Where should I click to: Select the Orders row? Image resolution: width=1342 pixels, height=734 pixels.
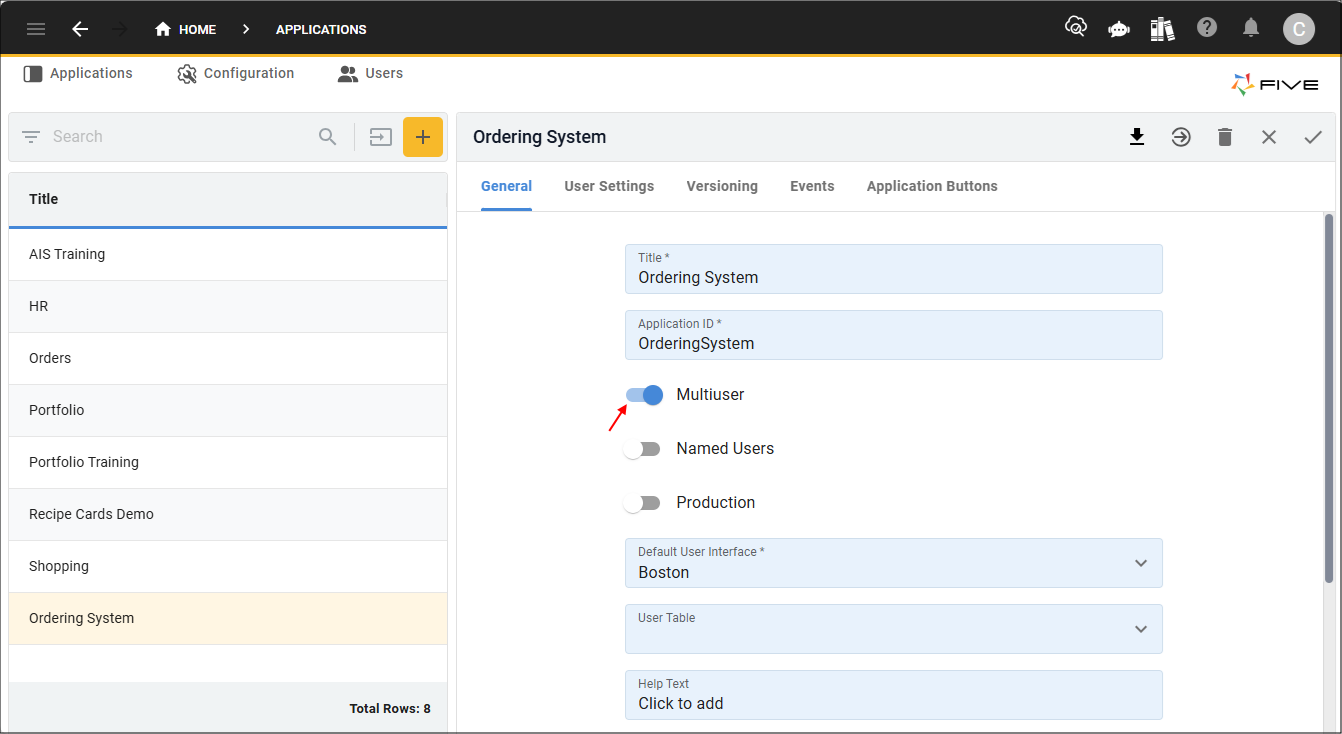228,358
